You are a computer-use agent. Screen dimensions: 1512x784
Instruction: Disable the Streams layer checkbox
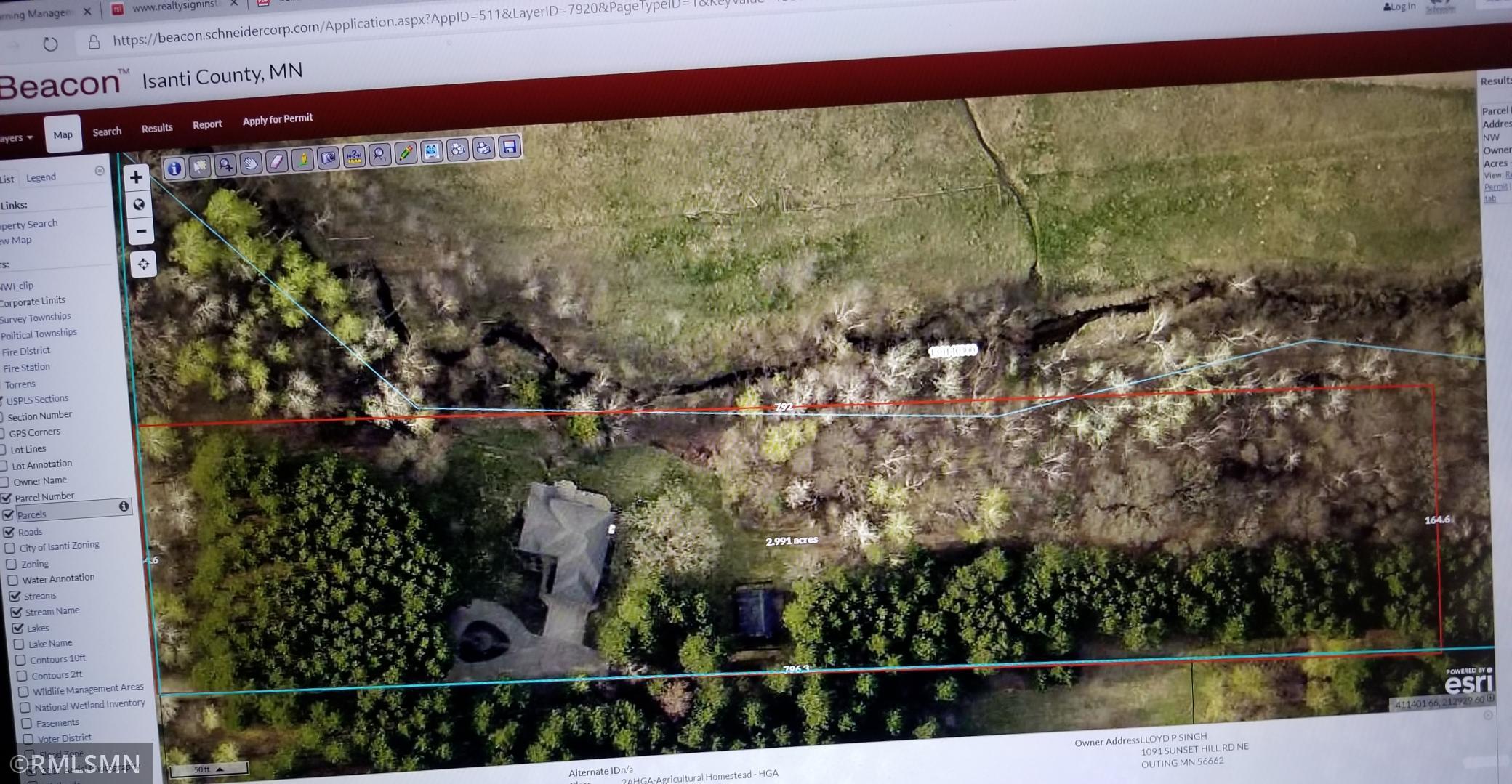[x=15, y=597]
